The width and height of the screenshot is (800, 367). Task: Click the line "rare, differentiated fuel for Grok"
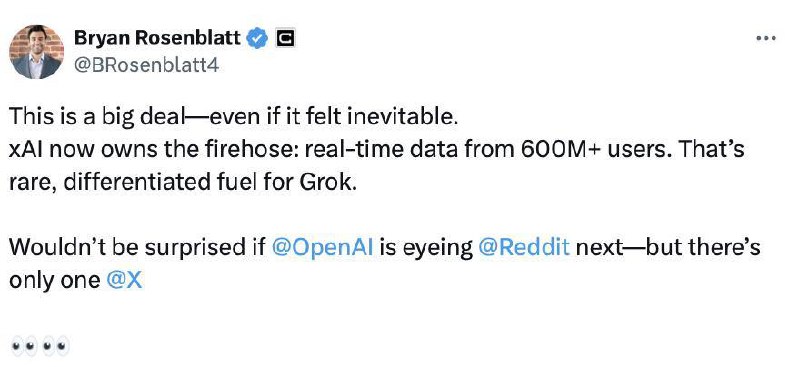(183, 183)
